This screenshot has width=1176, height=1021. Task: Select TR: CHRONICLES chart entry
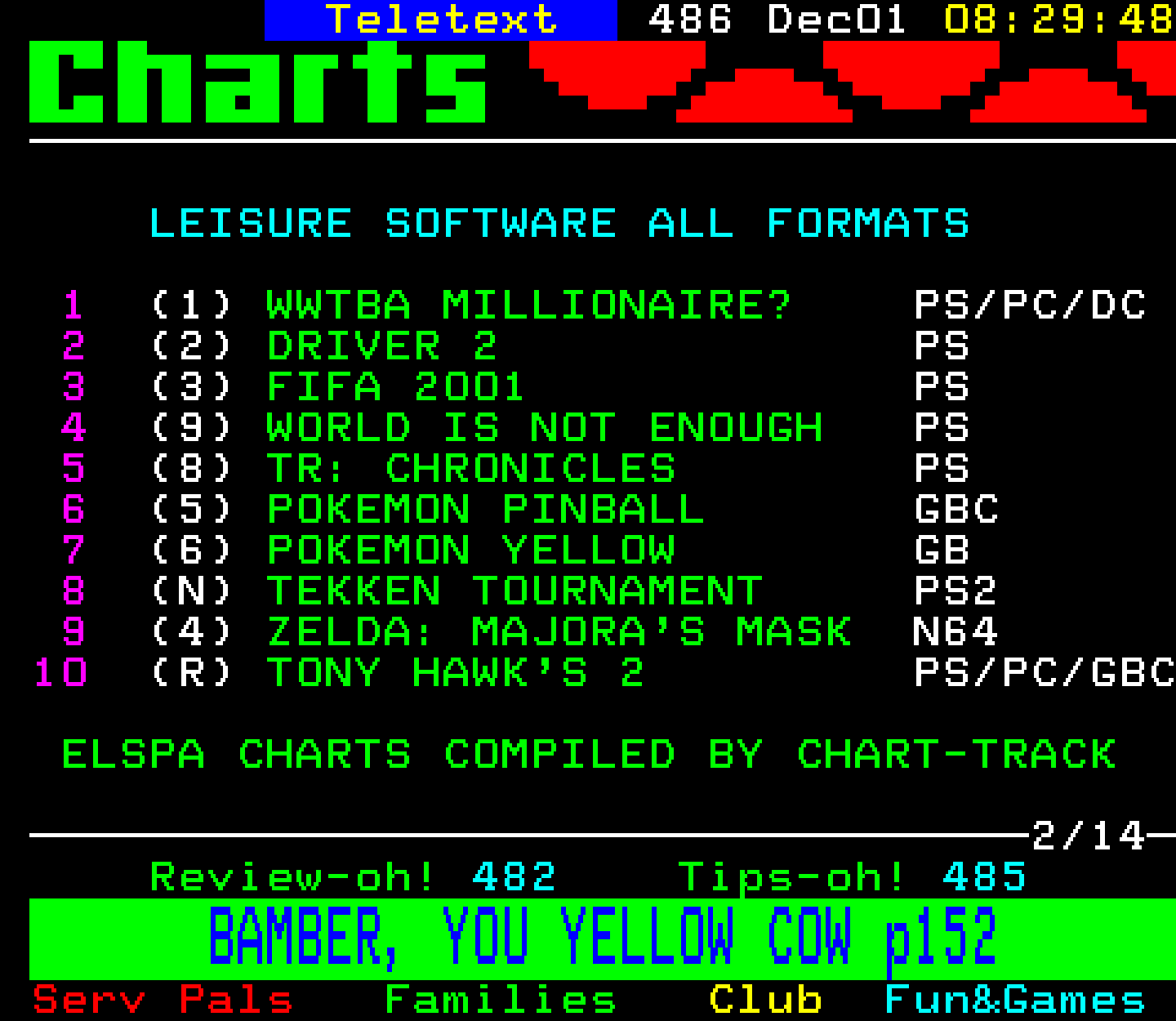point(471,469)
